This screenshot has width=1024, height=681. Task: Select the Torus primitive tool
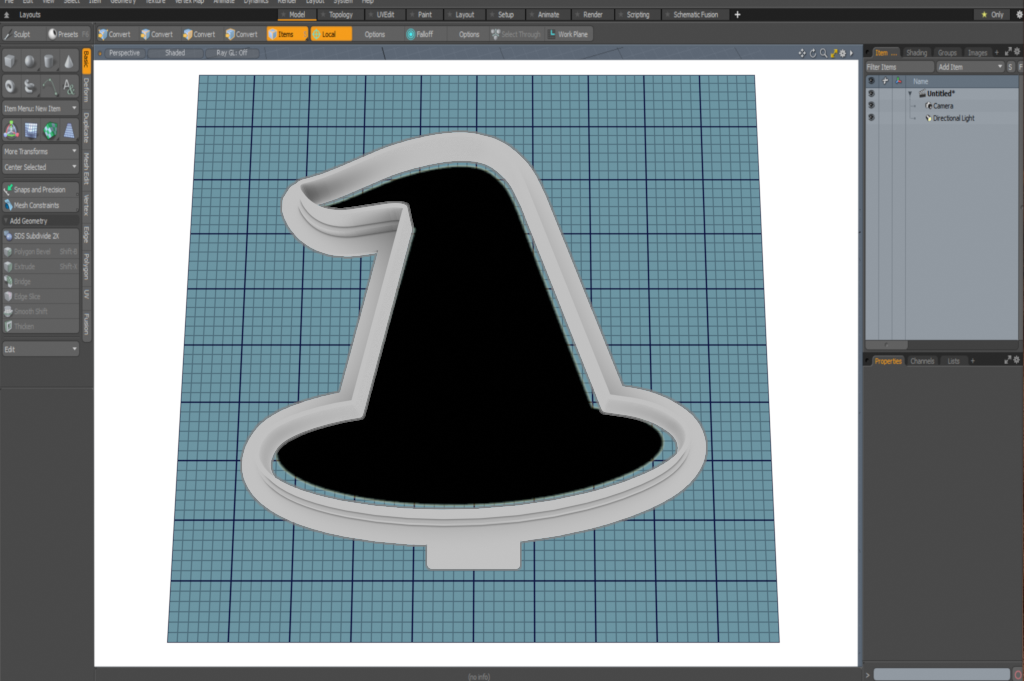click(x=11, y=86)
